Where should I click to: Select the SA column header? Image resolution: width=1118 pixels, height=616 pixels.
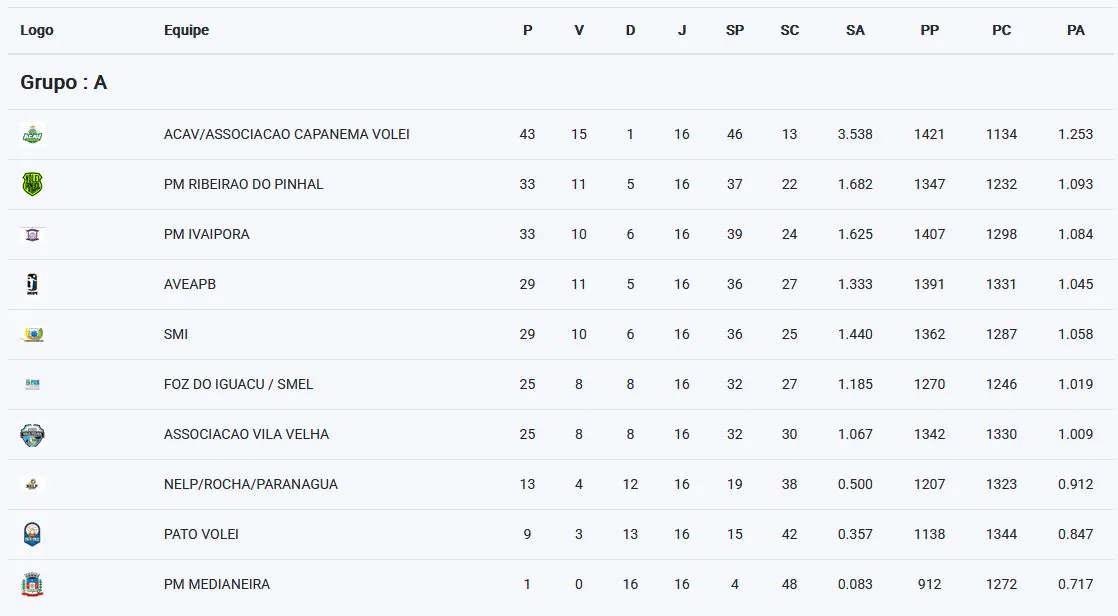tap(855, 30)
